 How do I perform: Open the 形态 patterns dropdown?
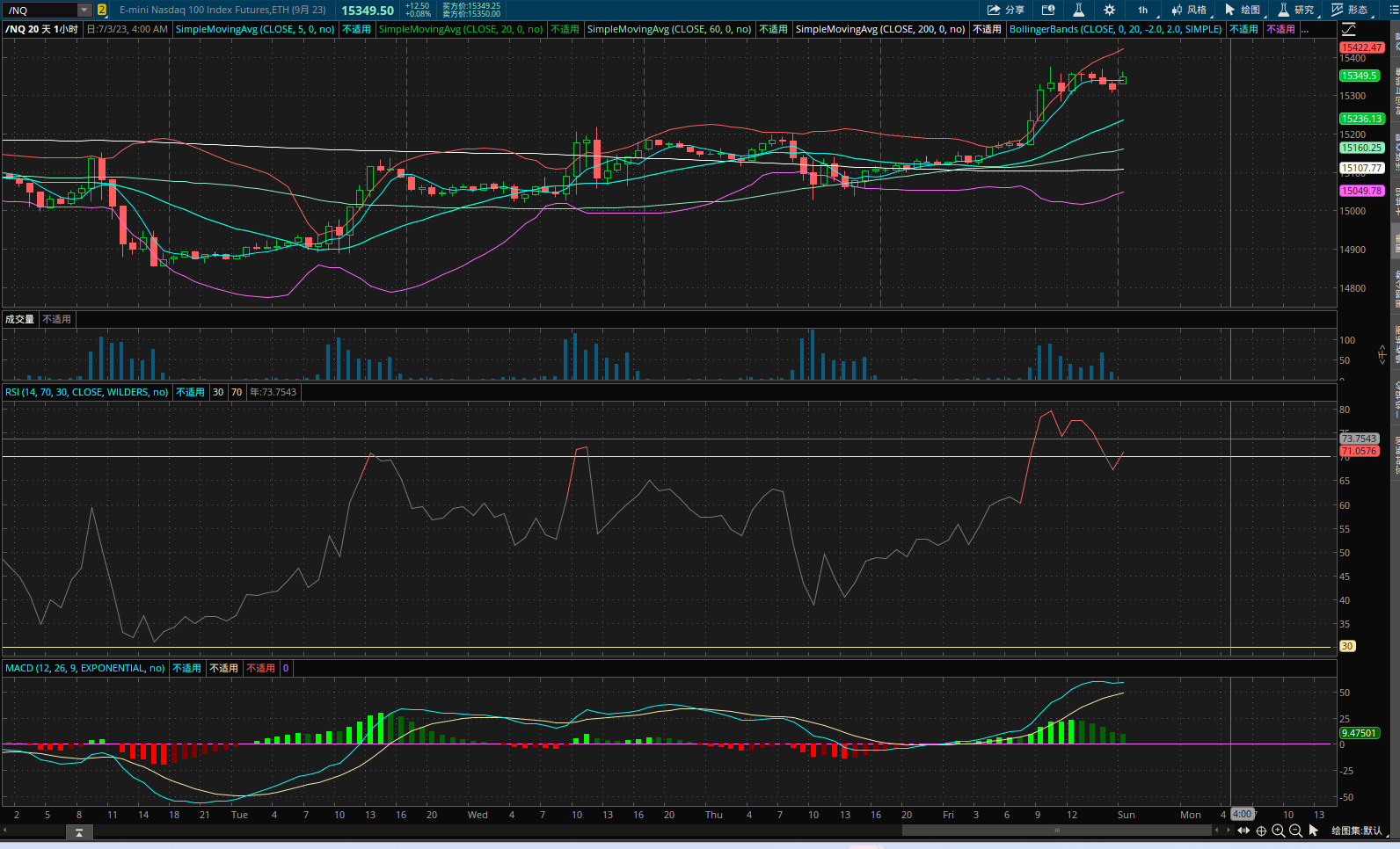coord(1351,10)
